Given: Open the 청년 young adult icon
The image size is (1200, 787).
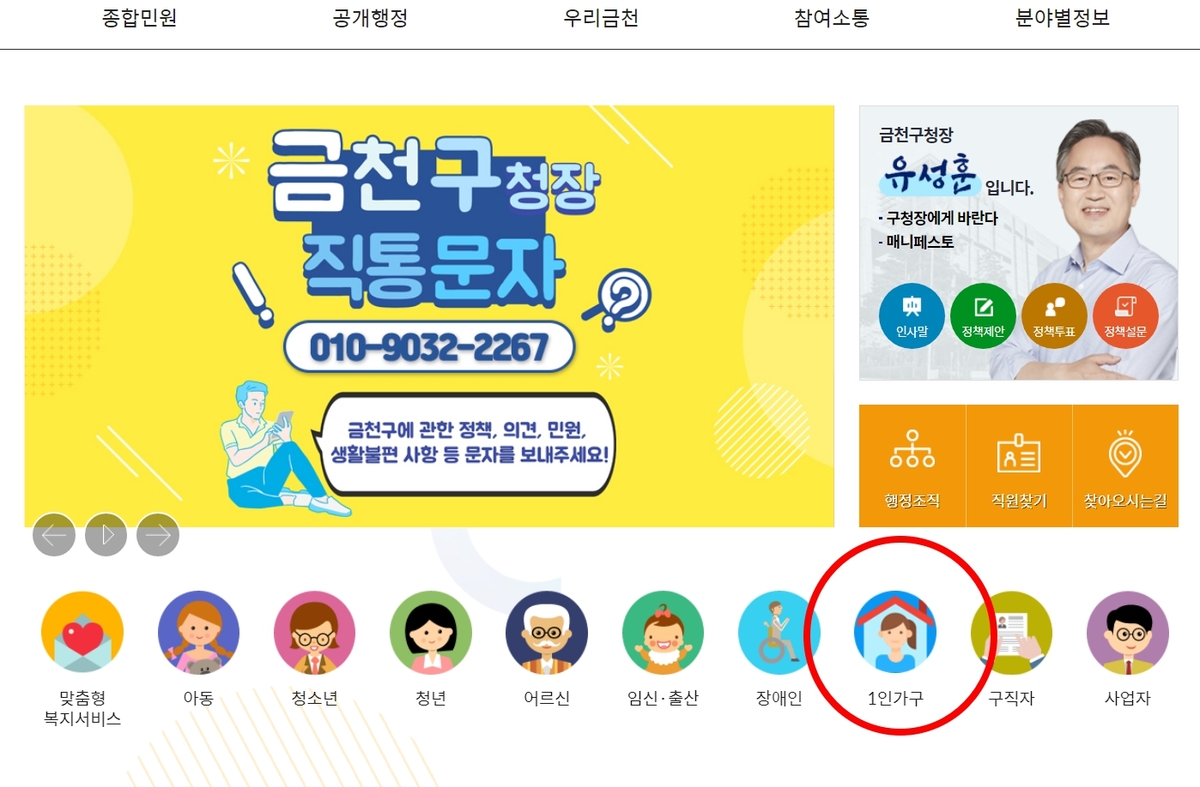Looking at the screenshot, I should 431,632.
